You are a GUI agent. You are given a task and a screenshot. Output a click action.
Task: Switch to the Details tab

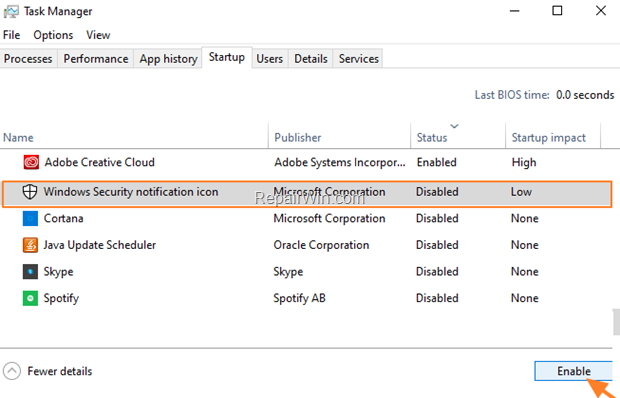click(311, 59)
